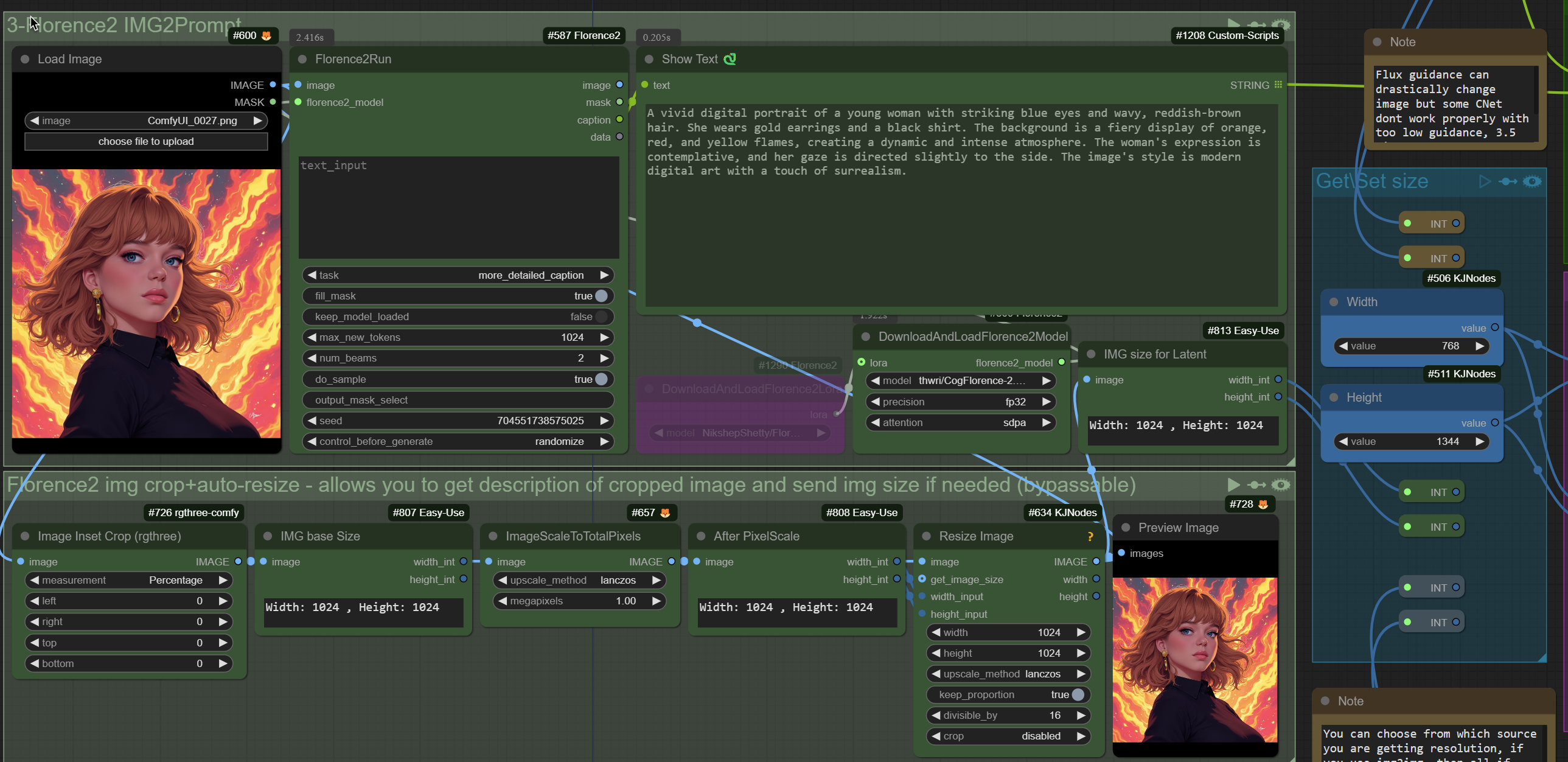Click the #587 Florence2 node badge
1568x762 pixels.
click(x=584, y=35)
